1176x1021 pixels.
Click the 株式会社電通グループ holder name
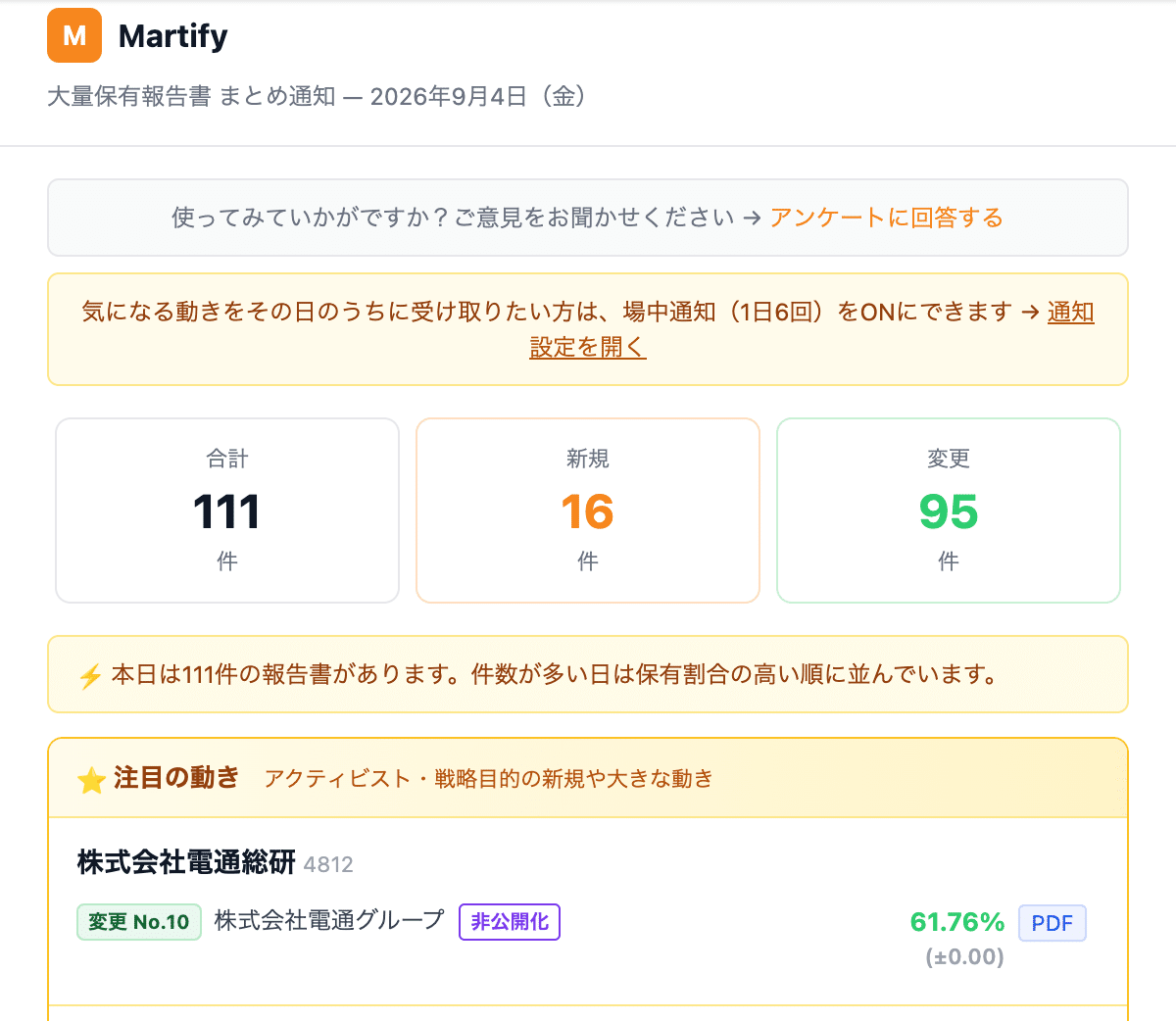tap(330, 921)
